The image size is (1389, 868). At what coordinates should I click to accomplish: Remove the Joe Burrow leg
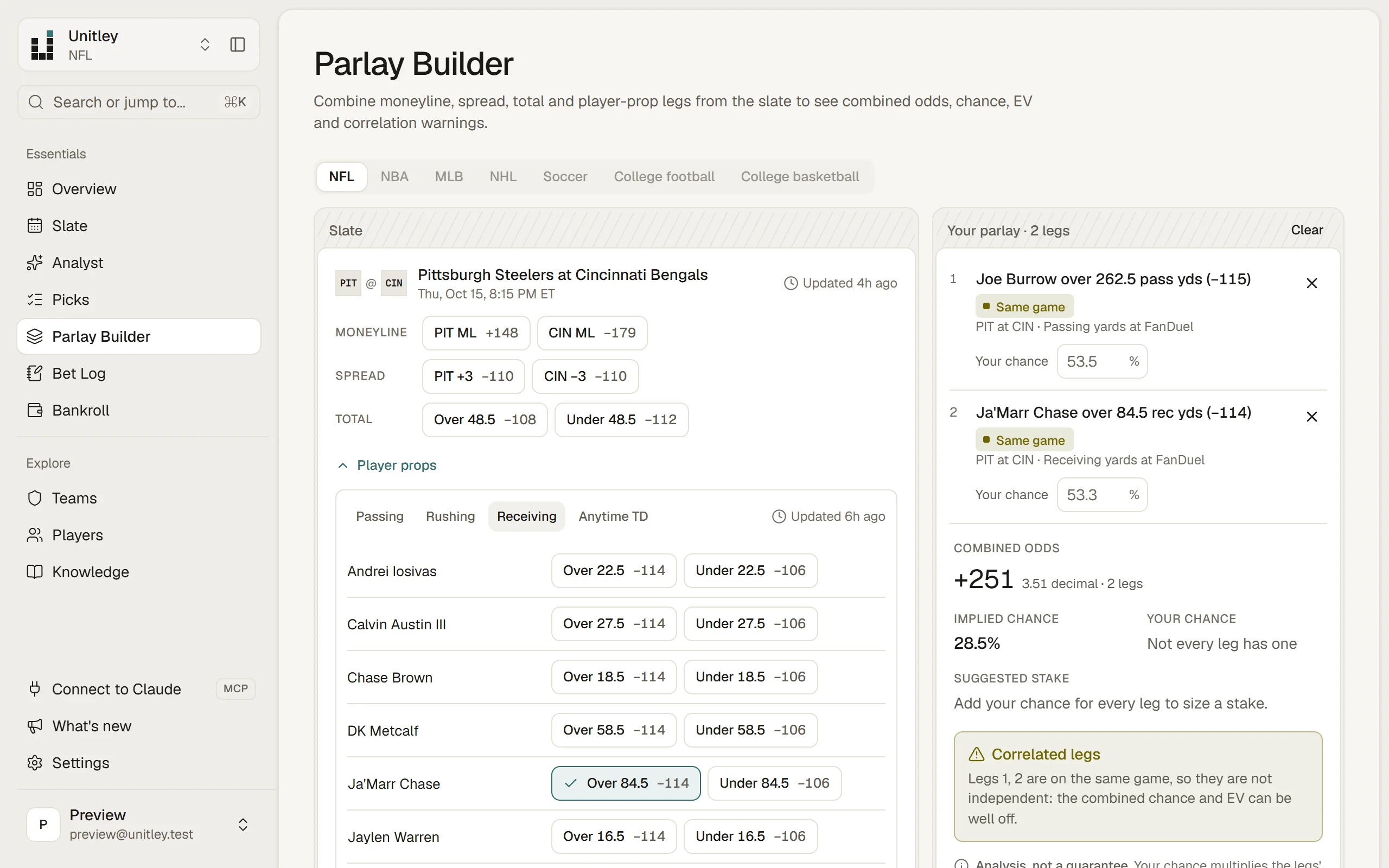click(x=1311, y=283)
